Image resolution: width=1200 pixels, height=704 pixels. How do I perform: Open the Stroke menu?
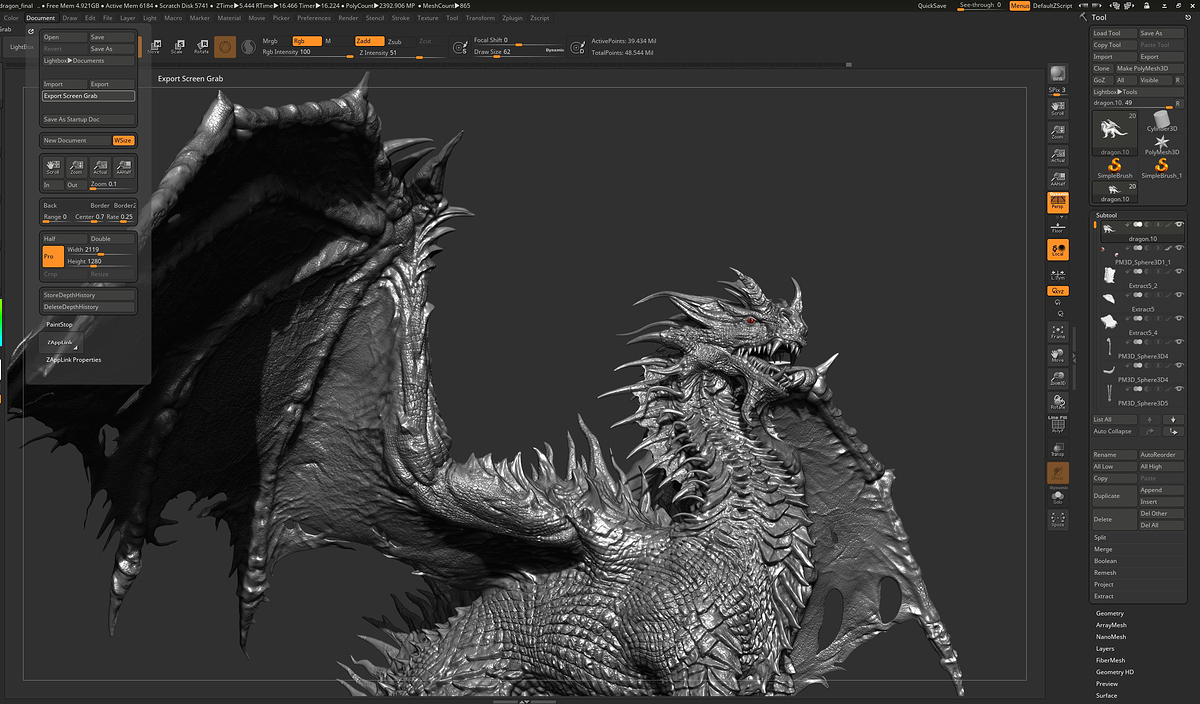coord(400,18)
